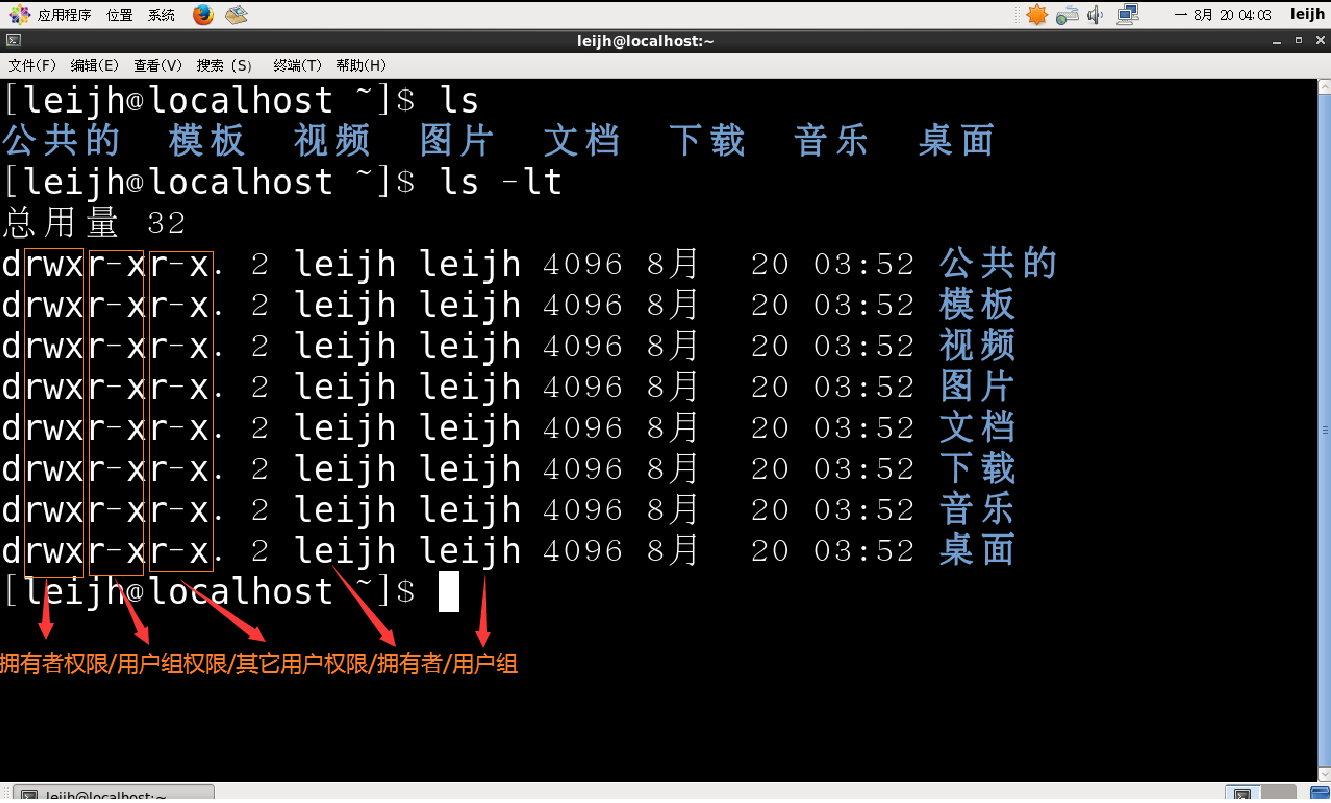Open the 终端(T) menu
The height and width of the screenshot is (803, 1331).
point(296,65)
